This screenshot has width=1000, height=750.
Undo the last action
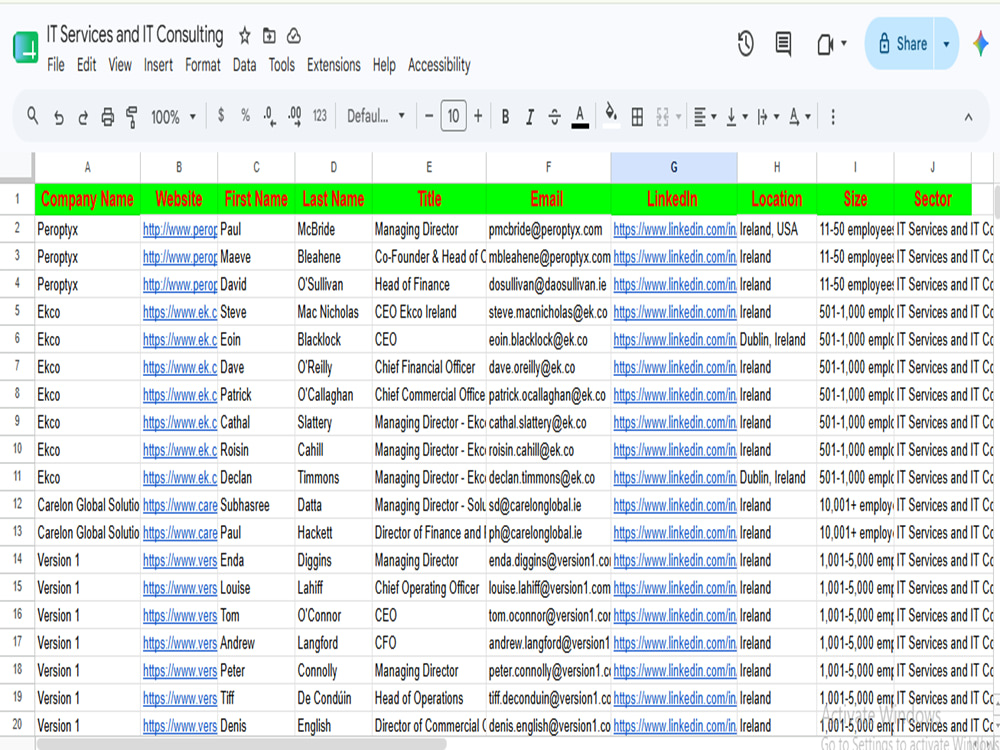click(x=59, y=117)
